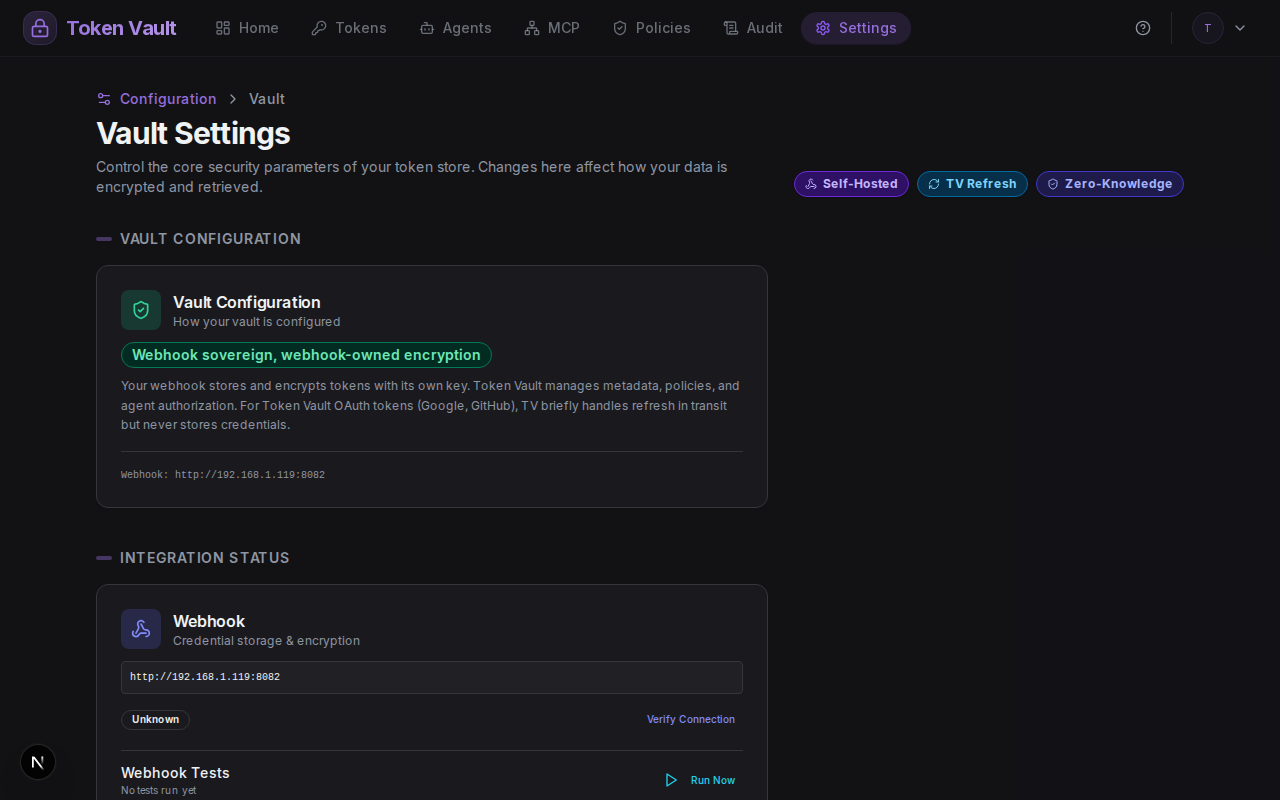
Task: Click the Tokens key icon
Action: click(x=319, y=28)
